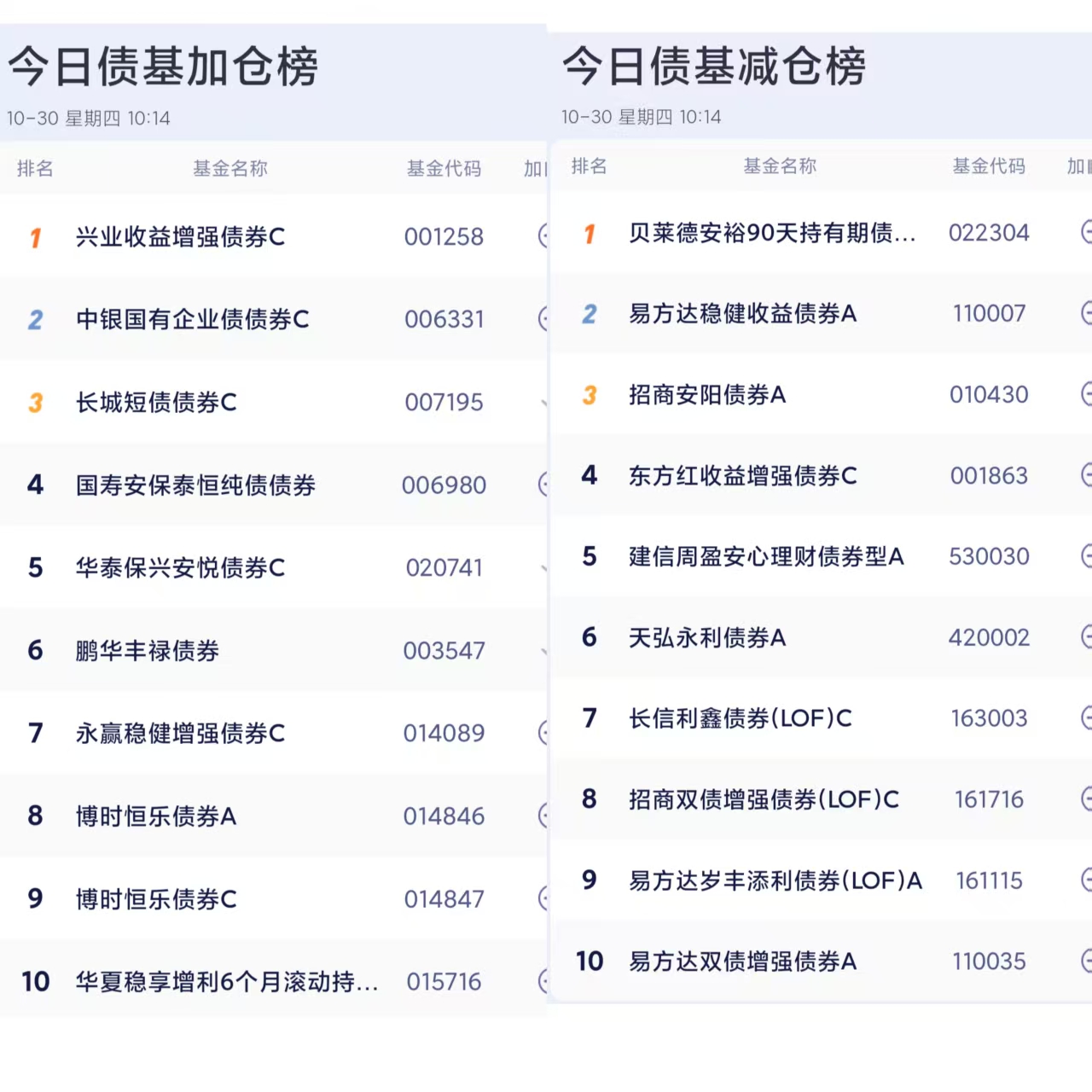The image size is (1092, 1092).
Task: Click fund code 014846
Action: (x=444, y=816)
